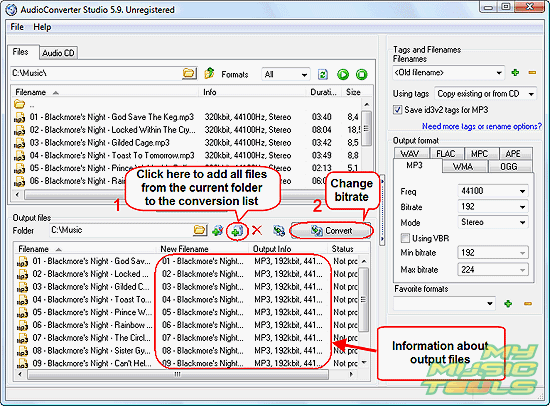This screenshot has height=406, width=550.
Task: Open the Max bitrate dropdown showing 224
Action: 492,269
